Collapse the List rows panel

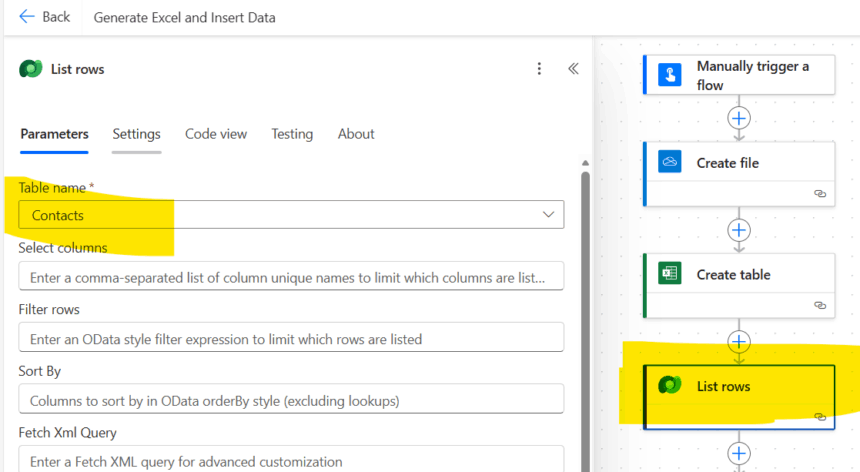click(573, 69)
